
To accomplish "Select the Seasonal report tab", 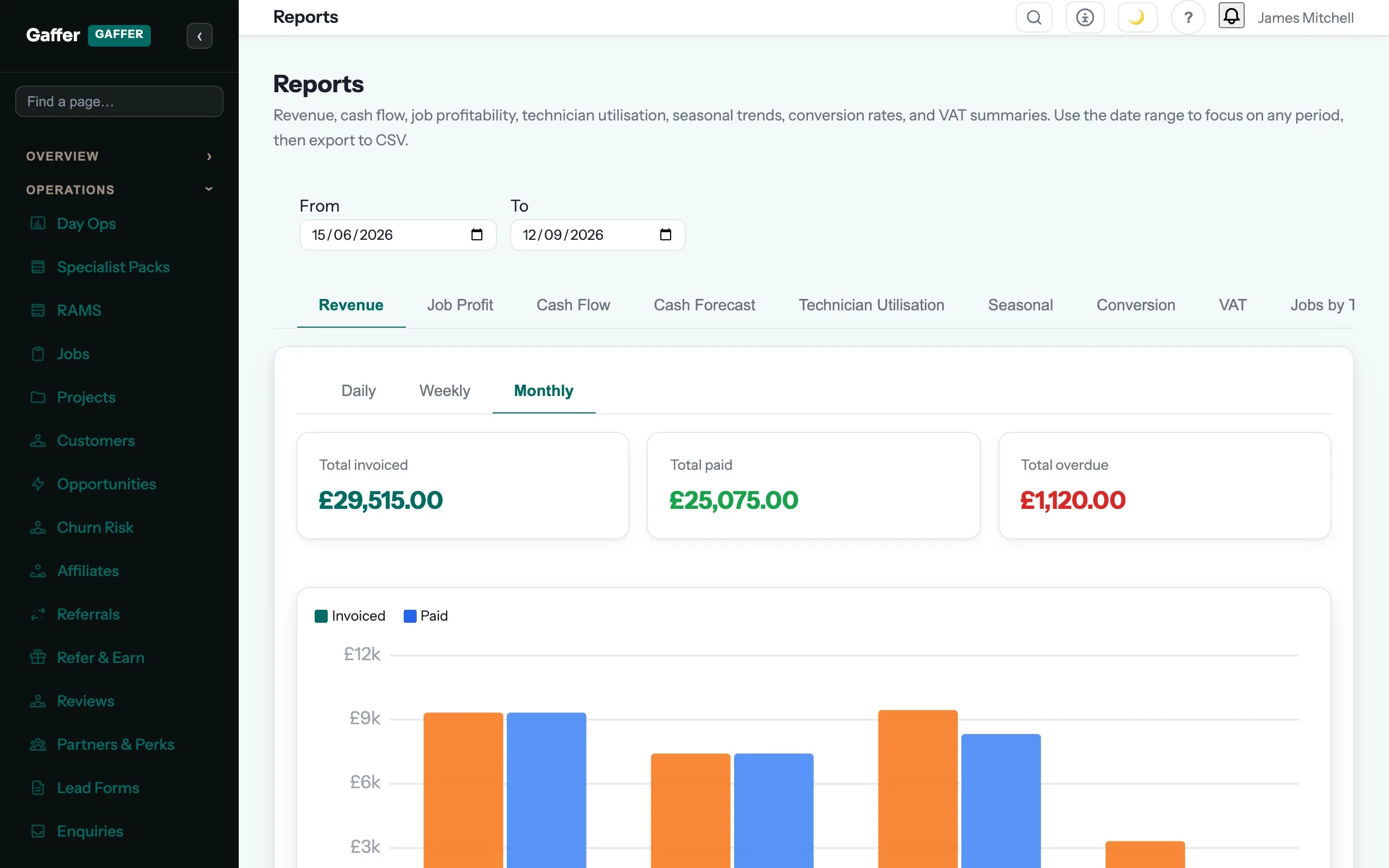I will 1021,305.
